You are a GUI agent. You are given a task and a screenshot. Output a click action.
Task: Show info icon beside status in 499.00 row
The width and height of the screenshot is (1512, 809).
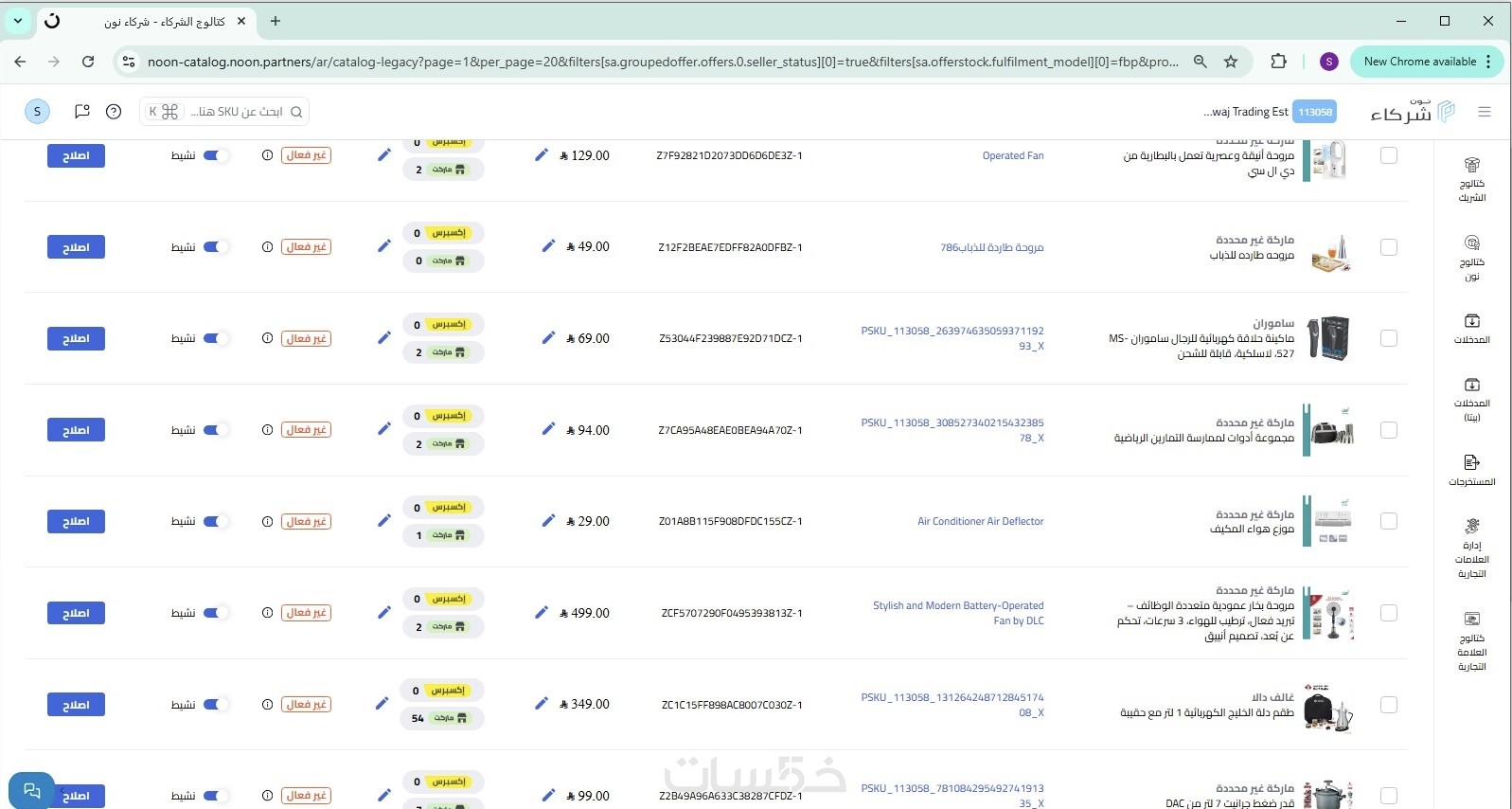[x=268, y=613]
